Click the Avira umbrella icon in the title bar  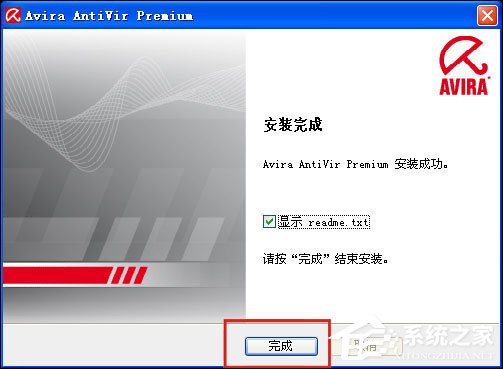pos(12,15)
